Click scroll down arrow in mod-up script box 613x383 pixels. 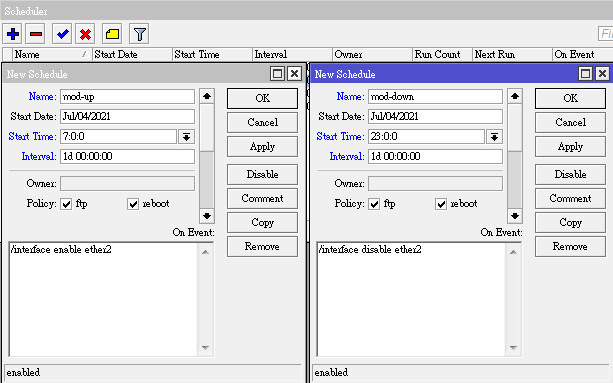coord(206,347)
